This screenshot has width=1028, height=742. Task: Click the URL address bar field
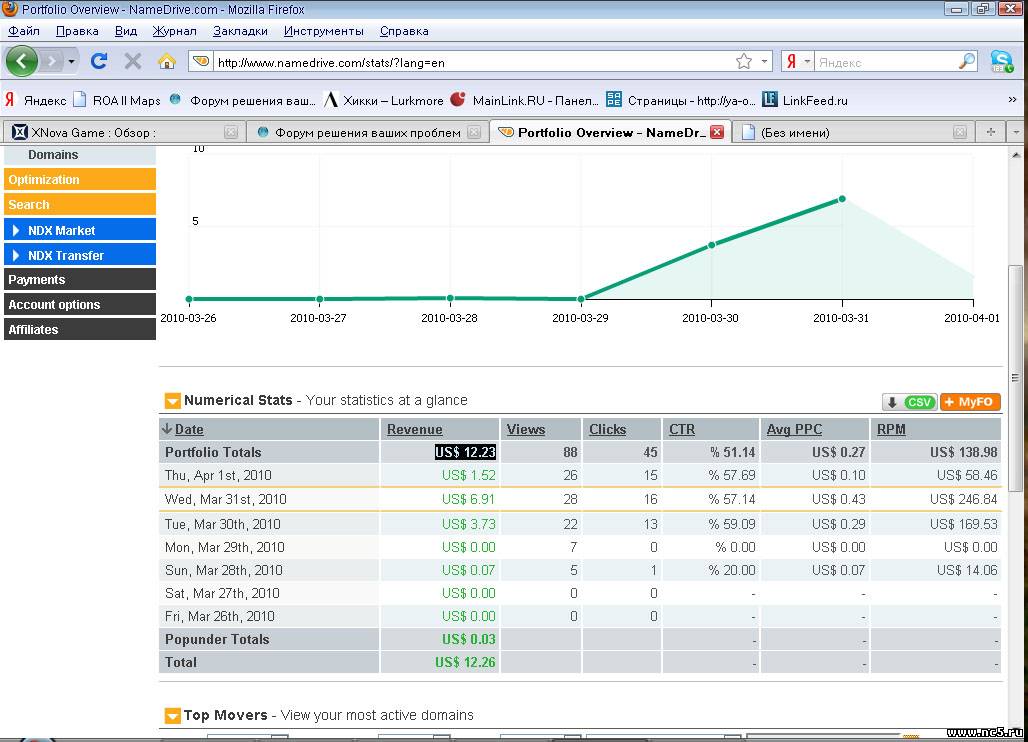470,62
